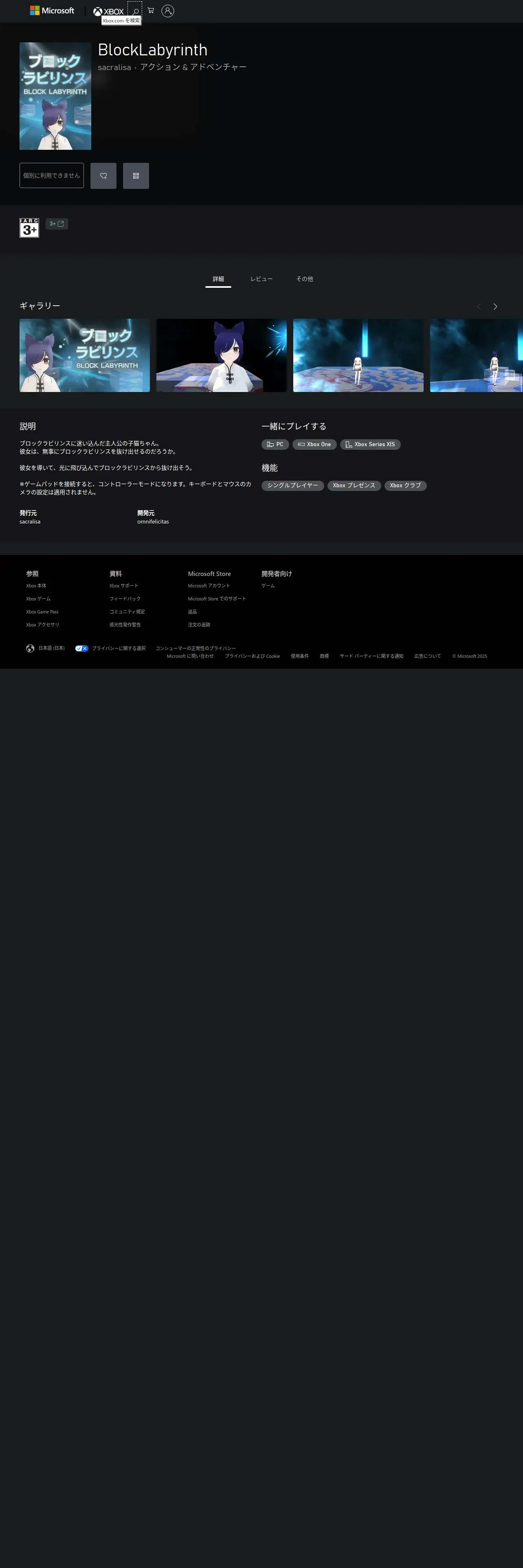
Task: Open the 3+ rating external link
Action: (x=57, y=224)
